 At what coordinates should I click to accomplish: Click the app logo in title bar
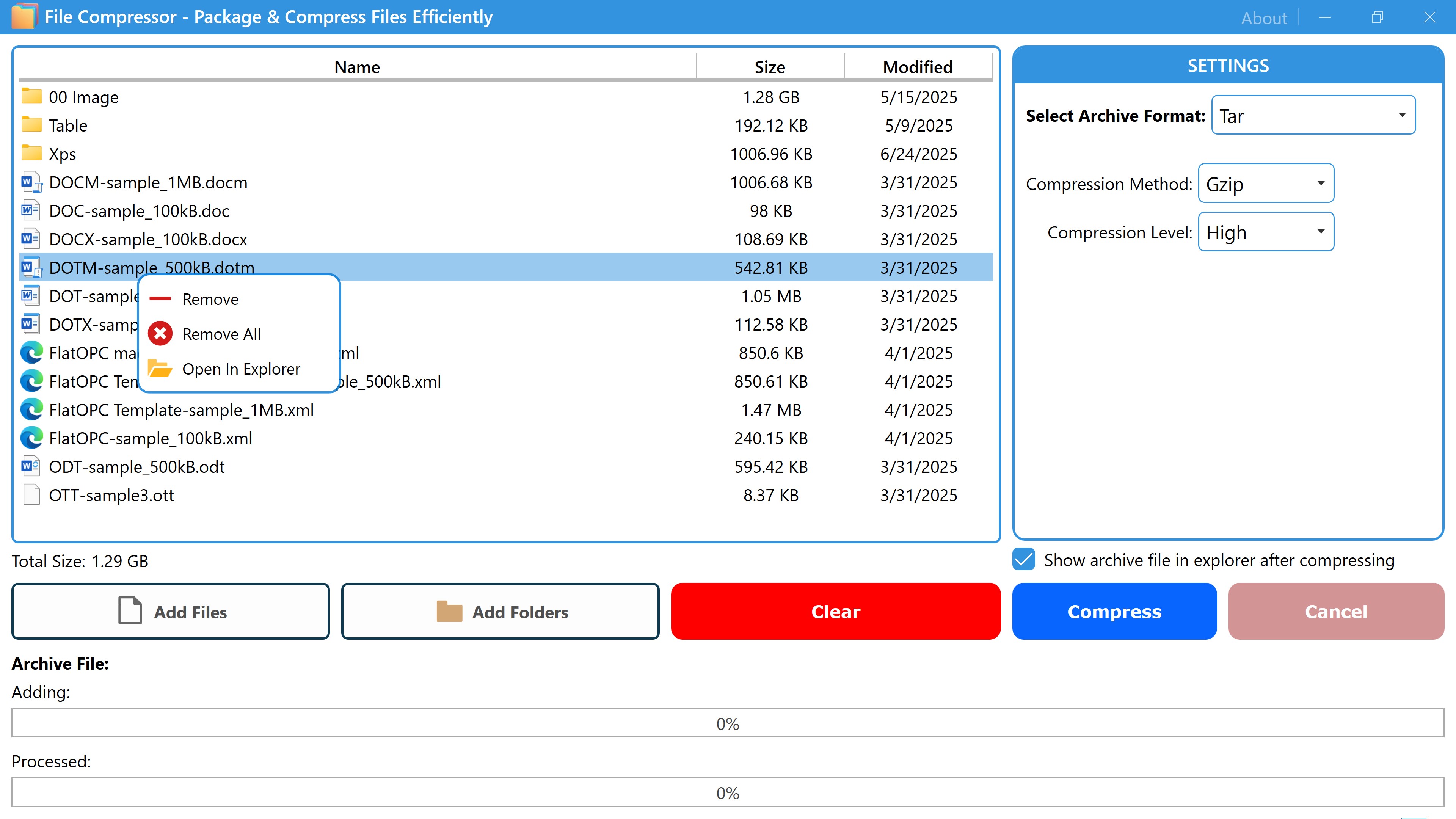[24, 16]
